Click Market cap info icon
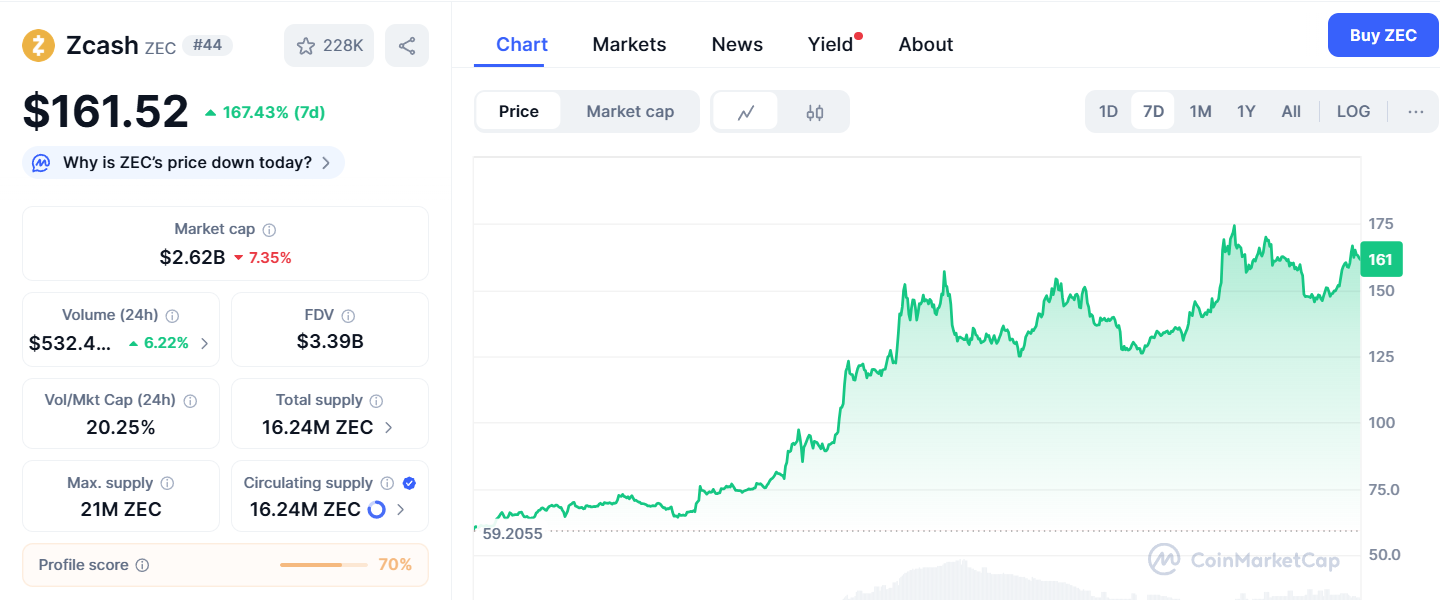1440x600 pixels. (269, 230)
